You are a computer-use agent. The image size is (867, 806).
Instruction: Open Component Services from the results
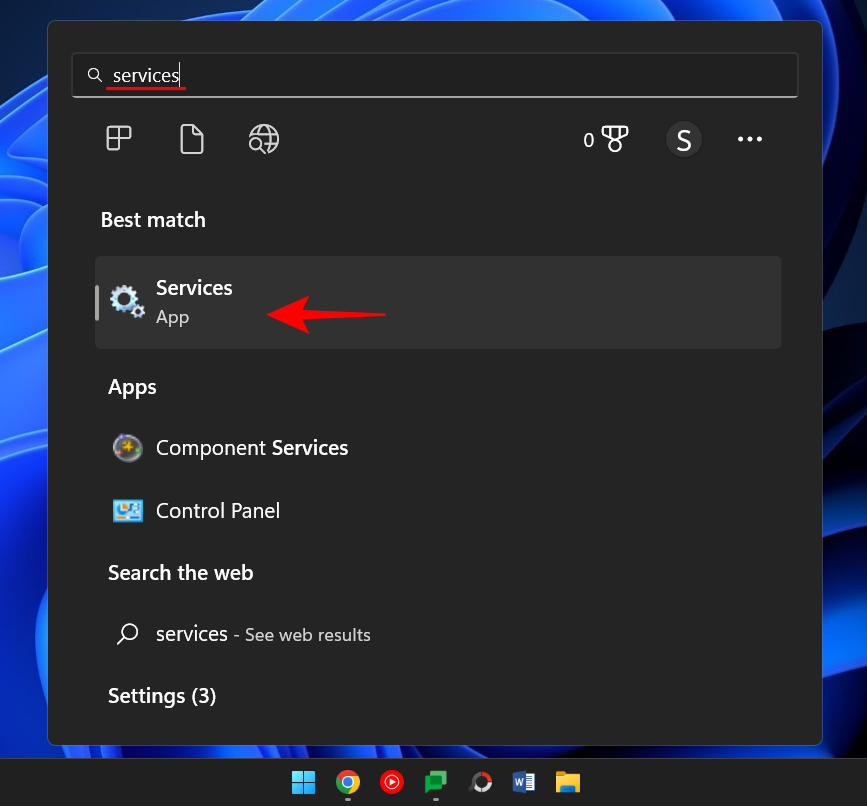pos(251,448)
